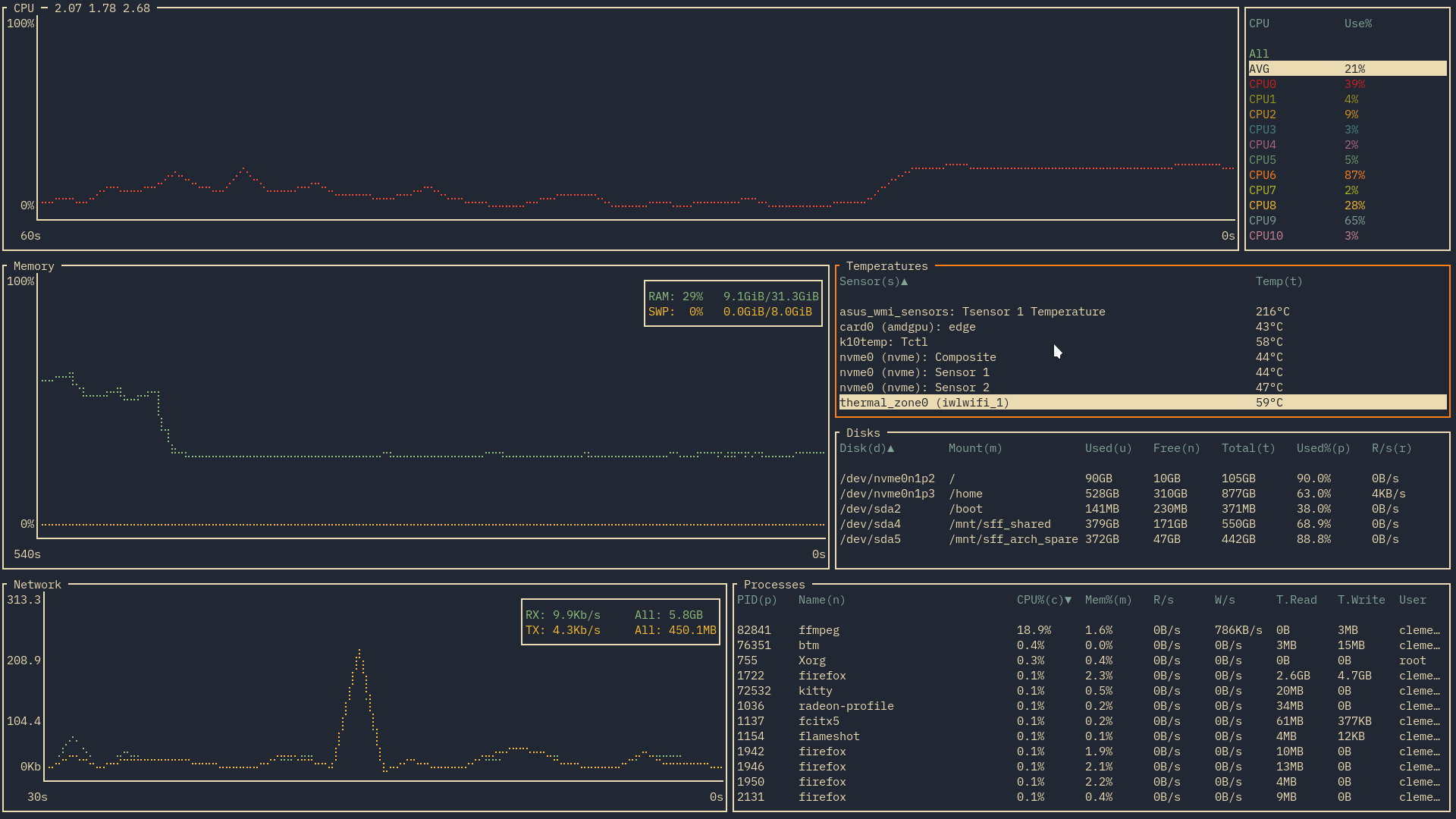
Task: Sort processes by PID(p) header
Action: pyautogui.click(x=757, y=600)
